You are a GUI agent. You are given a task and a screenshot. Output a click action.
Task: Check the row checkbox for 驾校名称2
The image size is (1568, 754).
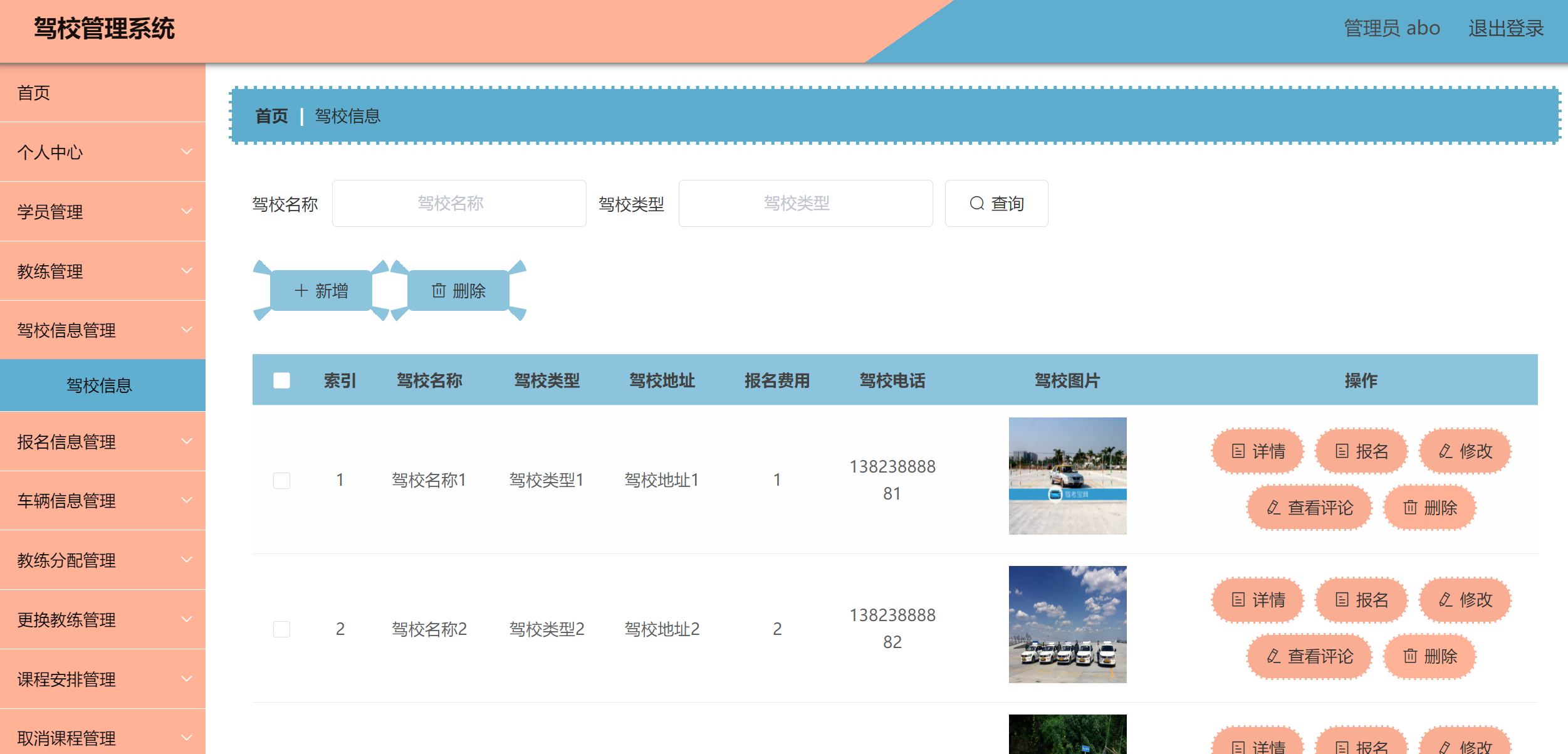coord(280,629)
